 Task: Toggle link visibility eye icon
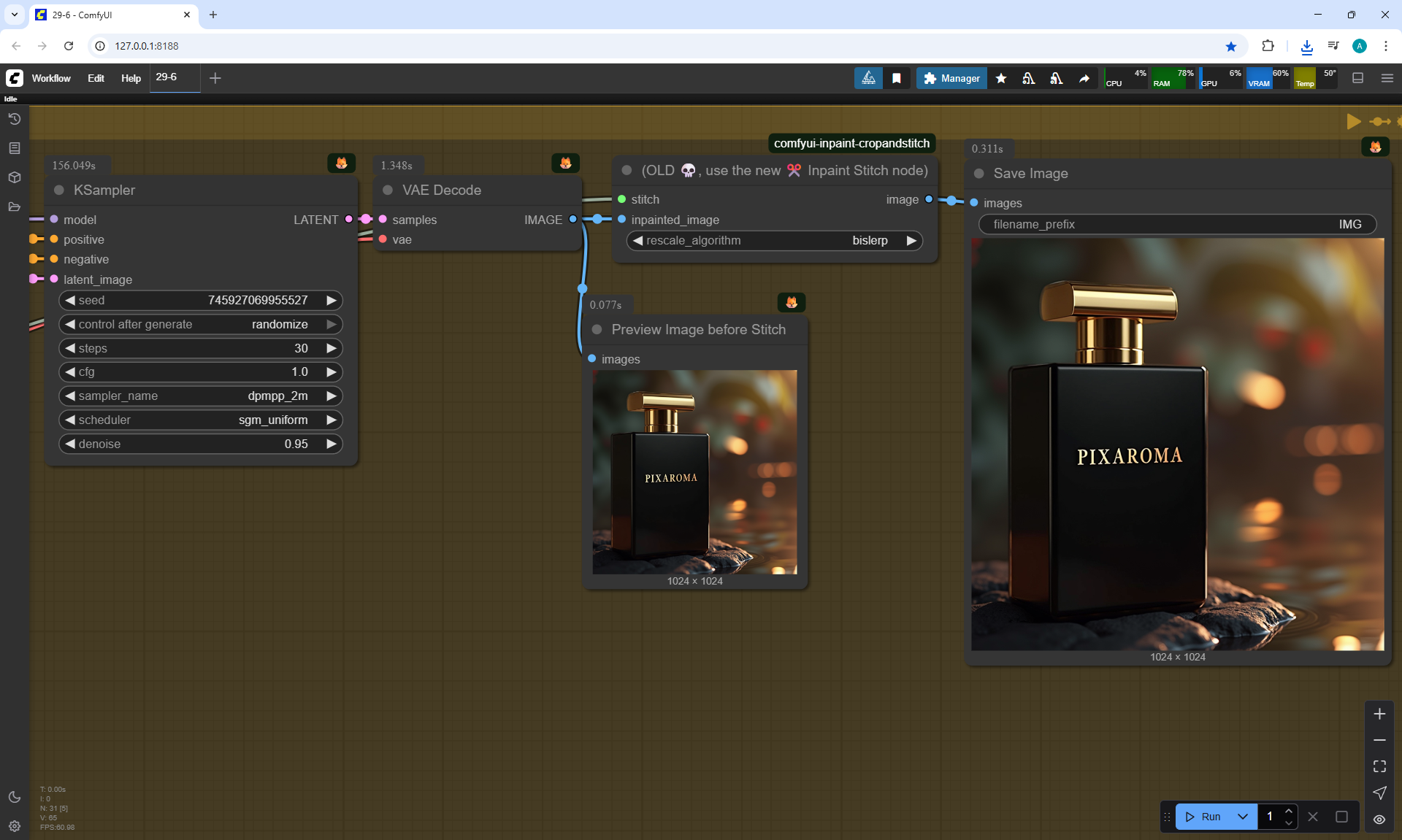1379,820
